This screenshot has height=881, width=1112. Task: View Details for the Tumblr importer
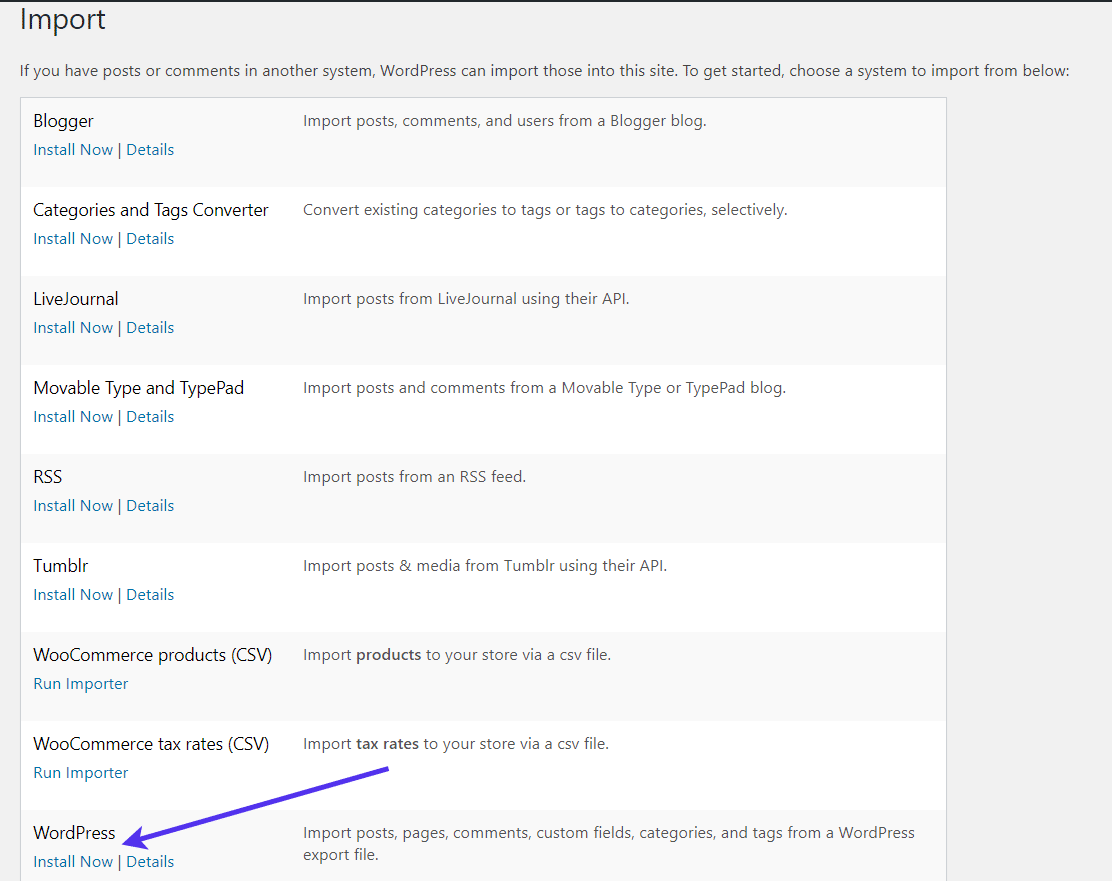coord(150,594)
